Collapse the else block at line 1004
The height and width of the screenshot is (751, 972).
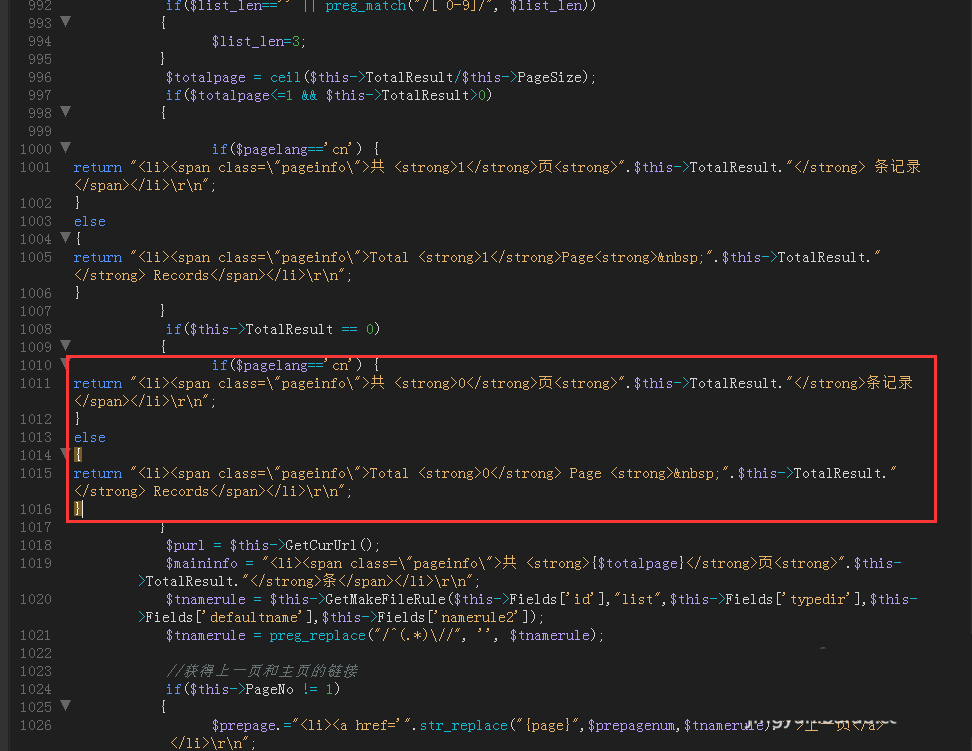66,239
